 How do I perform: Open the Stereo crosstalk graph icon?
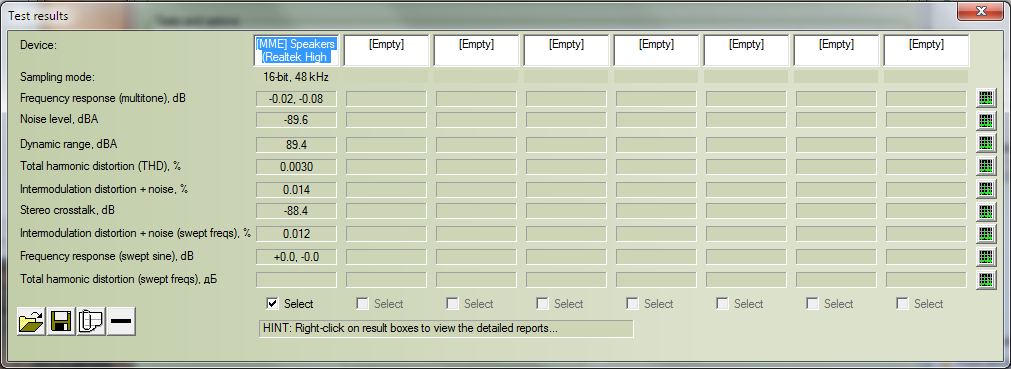[985, 212]
